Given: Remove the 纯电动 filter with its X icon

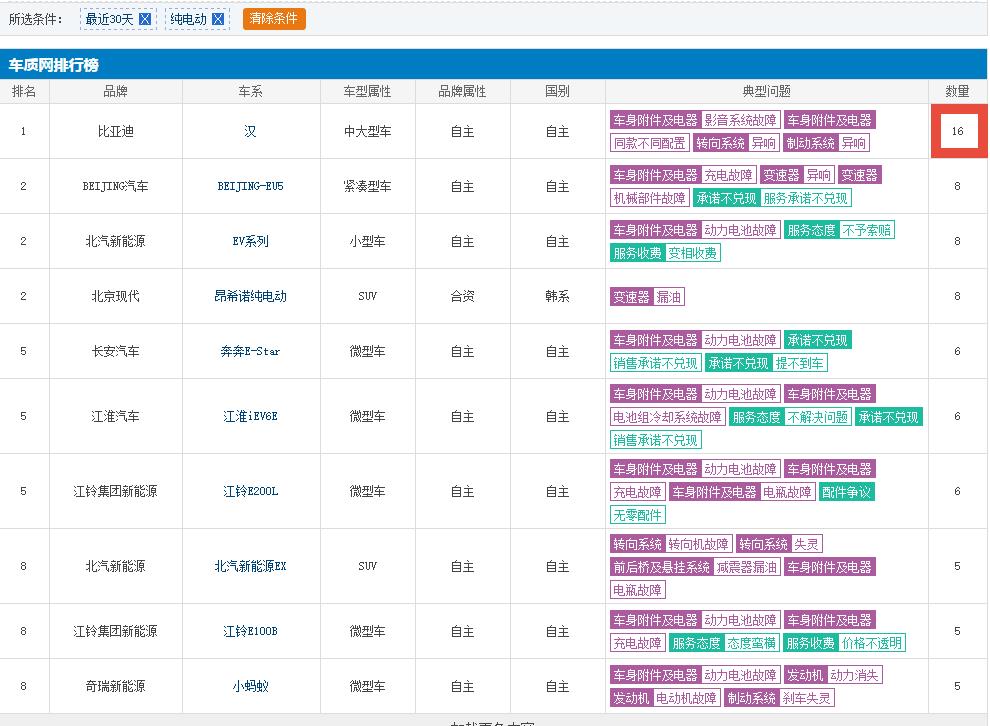Looking at the screenshot, I should [218, 19].
